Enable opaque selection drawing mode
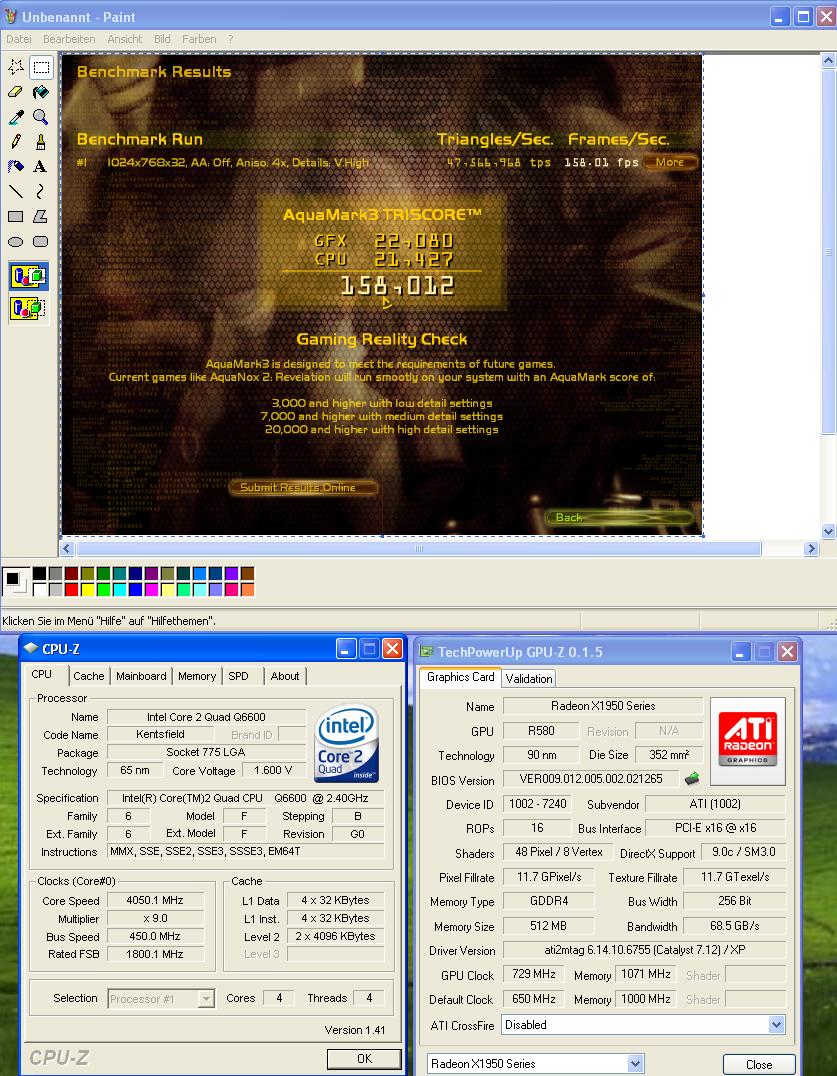837x1076 pixels. click(29, 277)
